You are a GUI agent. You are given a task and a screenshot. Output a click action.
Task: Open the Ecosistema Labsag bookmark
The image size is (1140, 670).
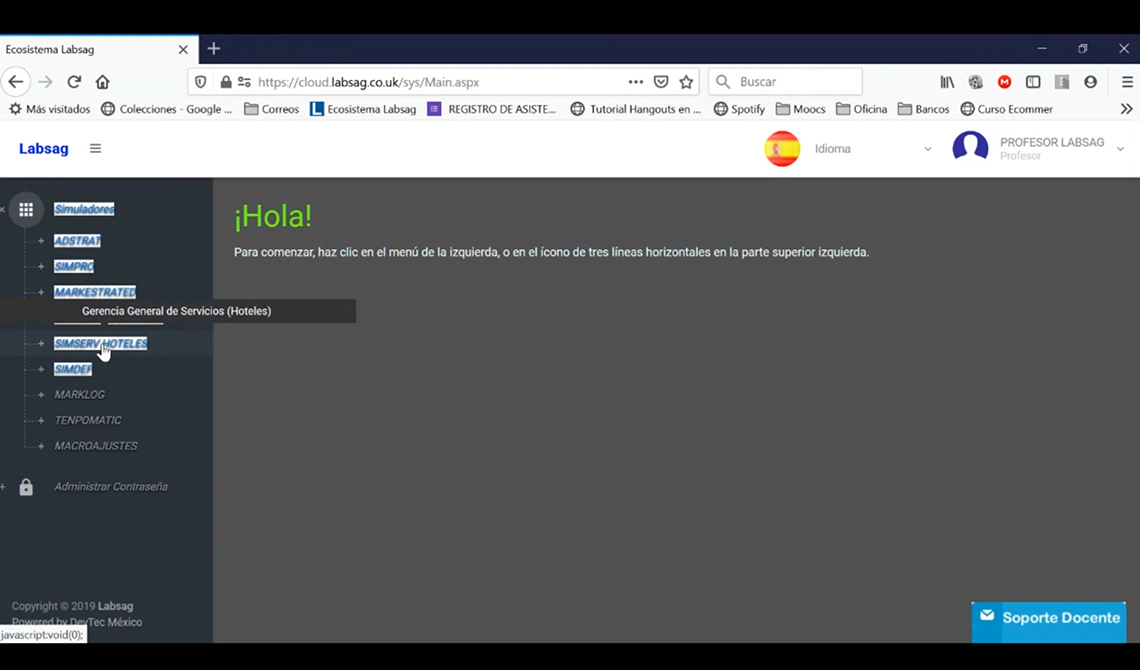point(363,109)
